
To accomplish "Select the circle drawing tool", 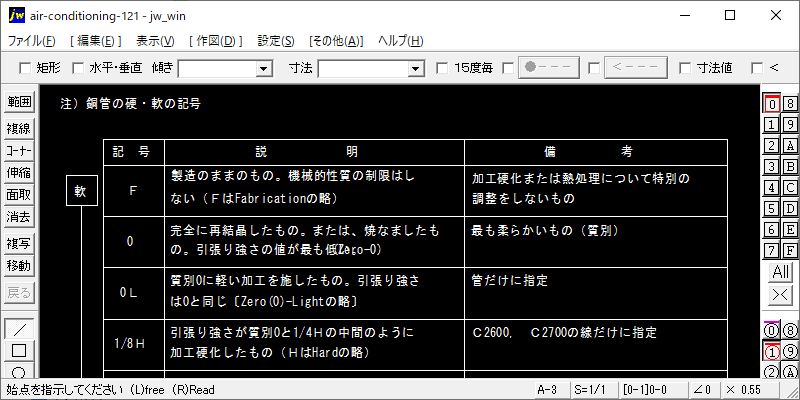I will coord(19,370).
